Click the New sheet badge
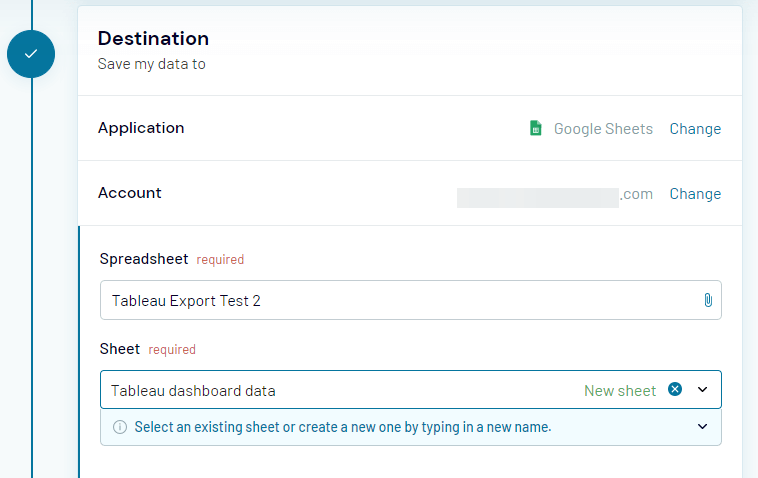The image size is (758, 478). [x=620, y=390]
